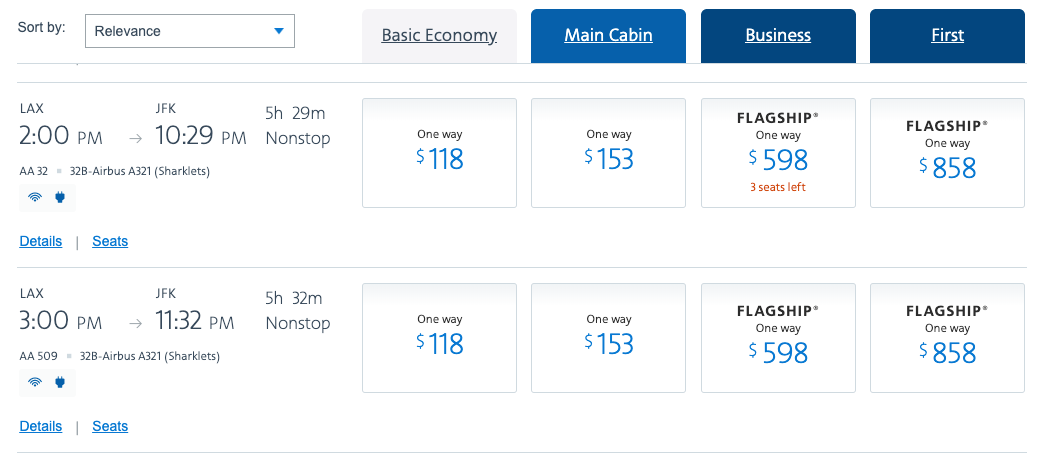The width and height of the screenshot is (1046, 453).
Task: Open Details for the 2:00 PM flight
Action: 40,241
